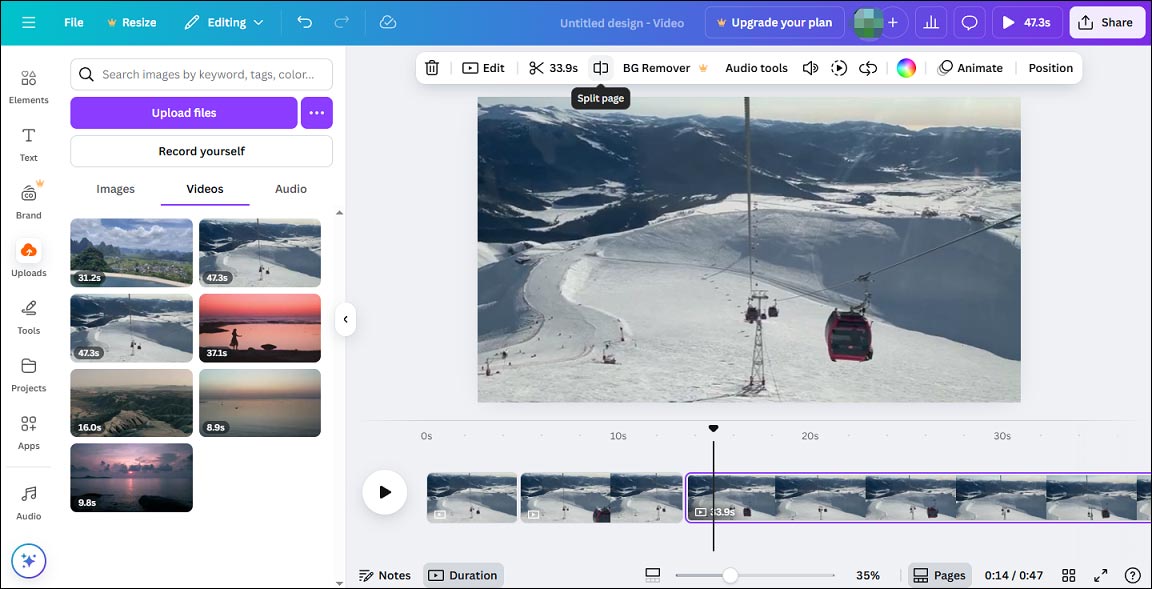Focus the search images field
1152x589 pixels.
click(x=201, y=74)
